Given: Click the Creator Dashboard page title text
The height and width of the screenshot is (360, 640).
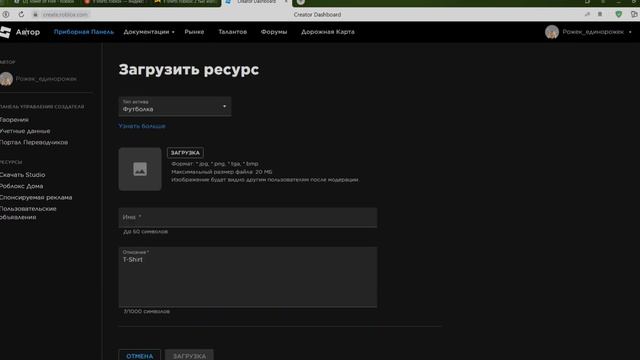Looking at the screenshot, I should 317,14.
